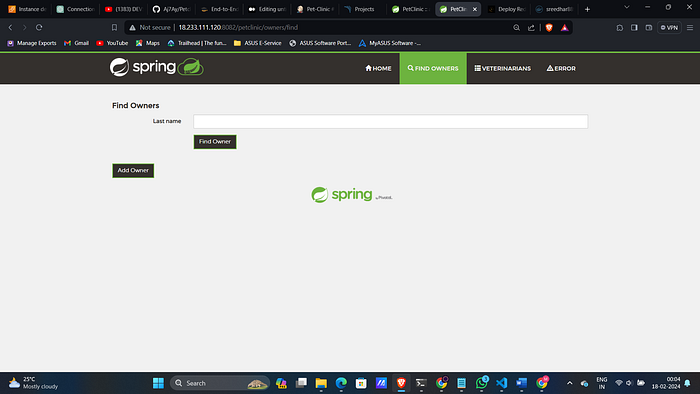Open File Explorer from taskbar
Viewport: 700px width, 394px height.
coord(321,383)
